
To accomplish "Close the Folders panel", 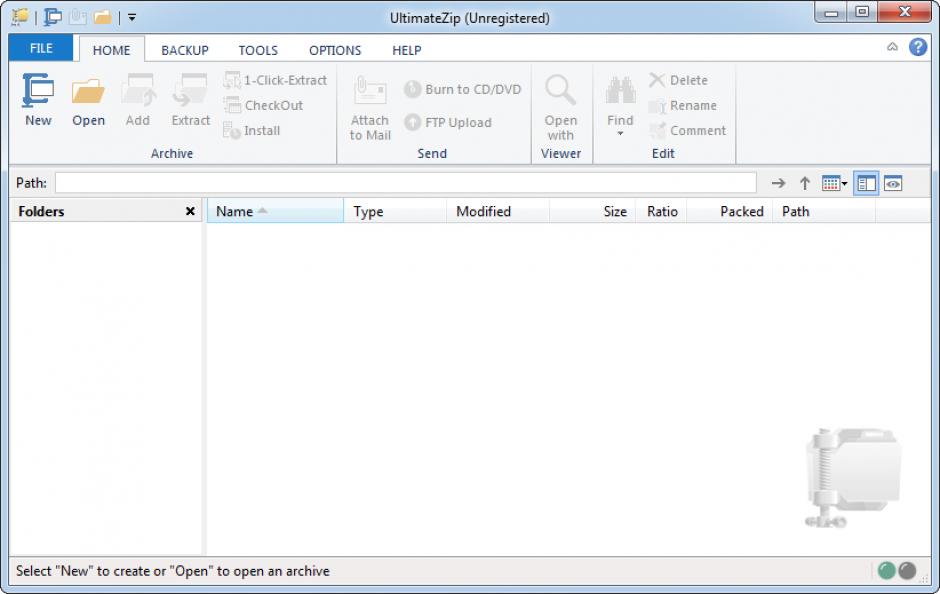I will point(190,211).
